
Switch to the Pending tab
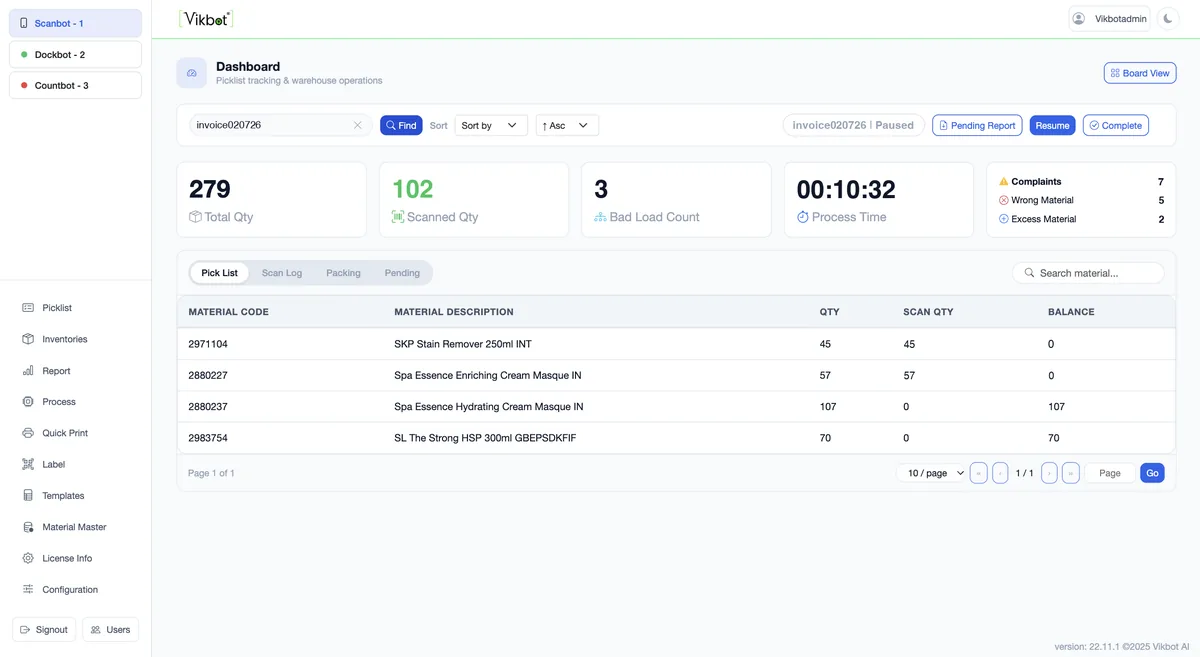(402, 273)
